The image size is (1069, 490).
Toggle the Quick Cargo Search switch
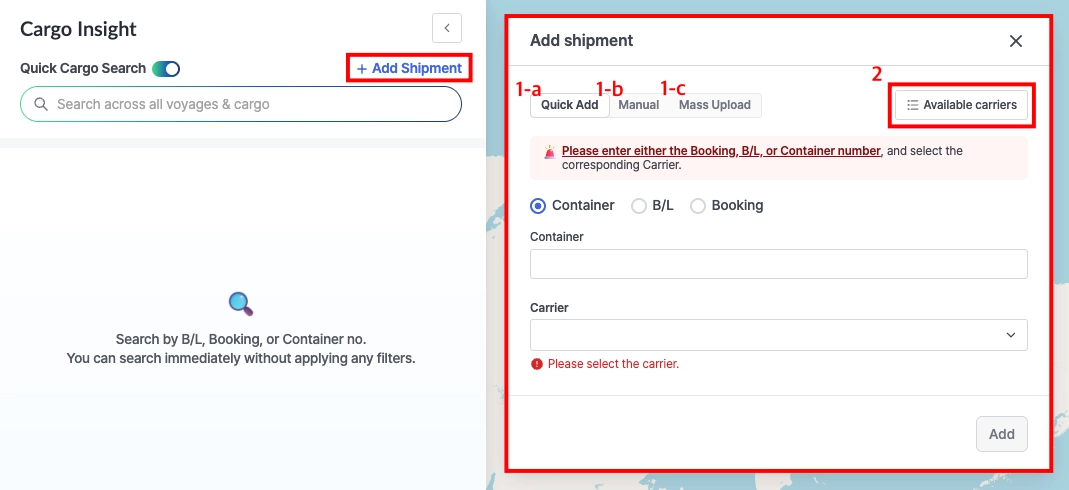tap(166, 69)
